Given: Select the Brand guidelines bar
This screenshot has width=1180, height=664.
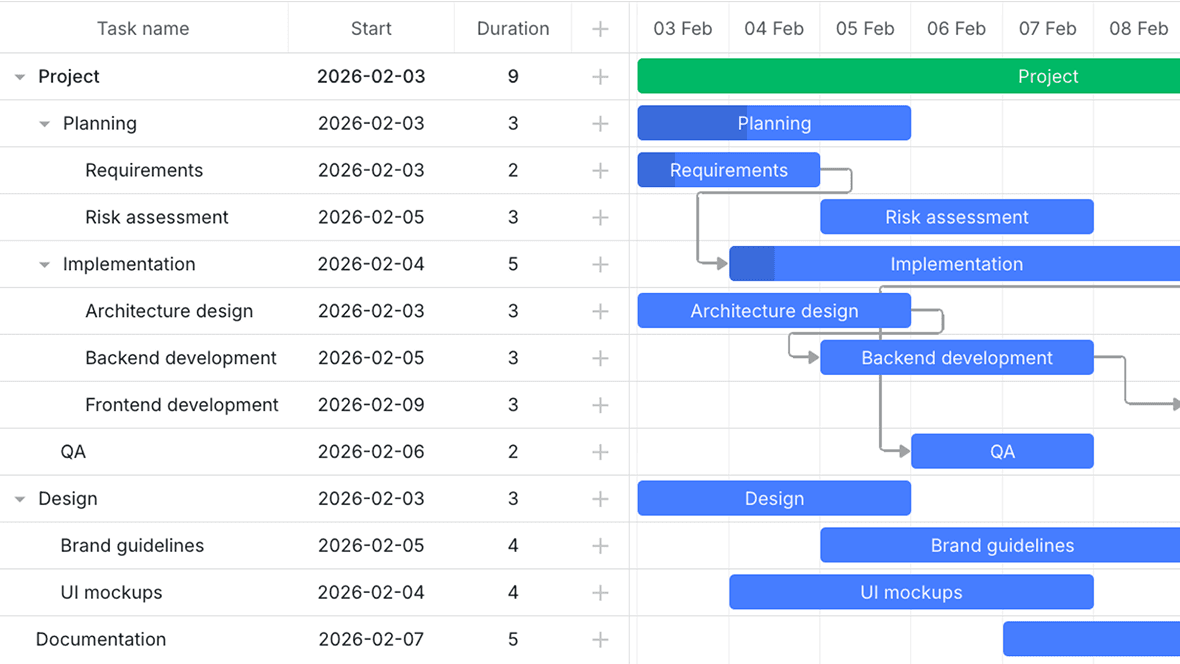Looking at the screenshot, I should tap(1000, 545).
